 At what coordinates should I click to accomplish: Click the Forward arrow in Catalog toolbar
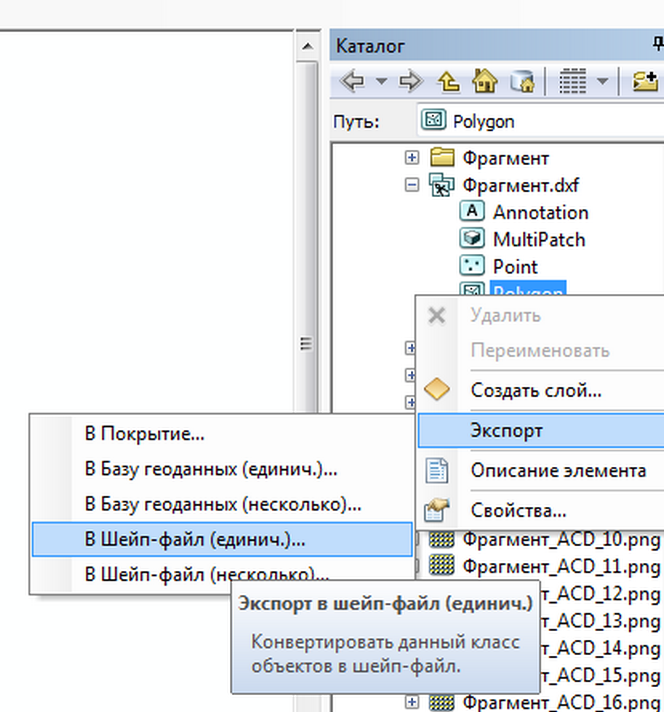pyautogui.click(x=411, y=81)
